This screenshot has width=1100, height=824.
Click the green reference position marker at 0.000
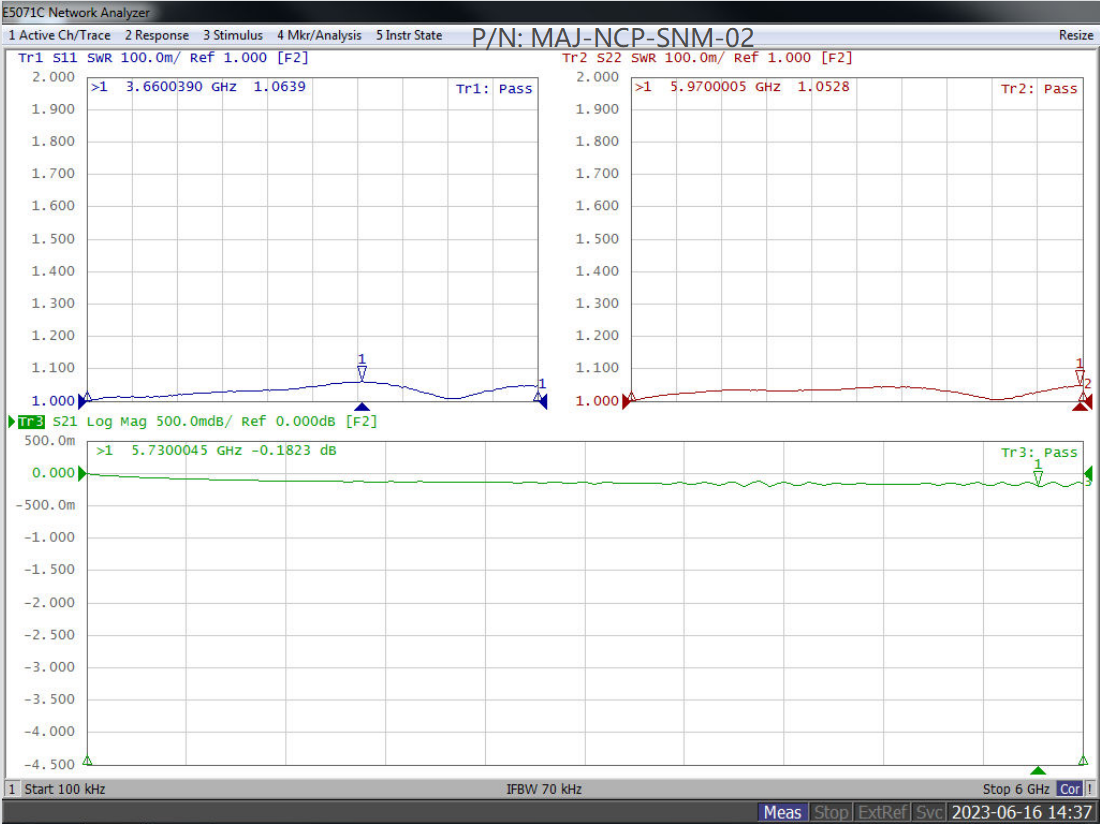pos(82,473)
